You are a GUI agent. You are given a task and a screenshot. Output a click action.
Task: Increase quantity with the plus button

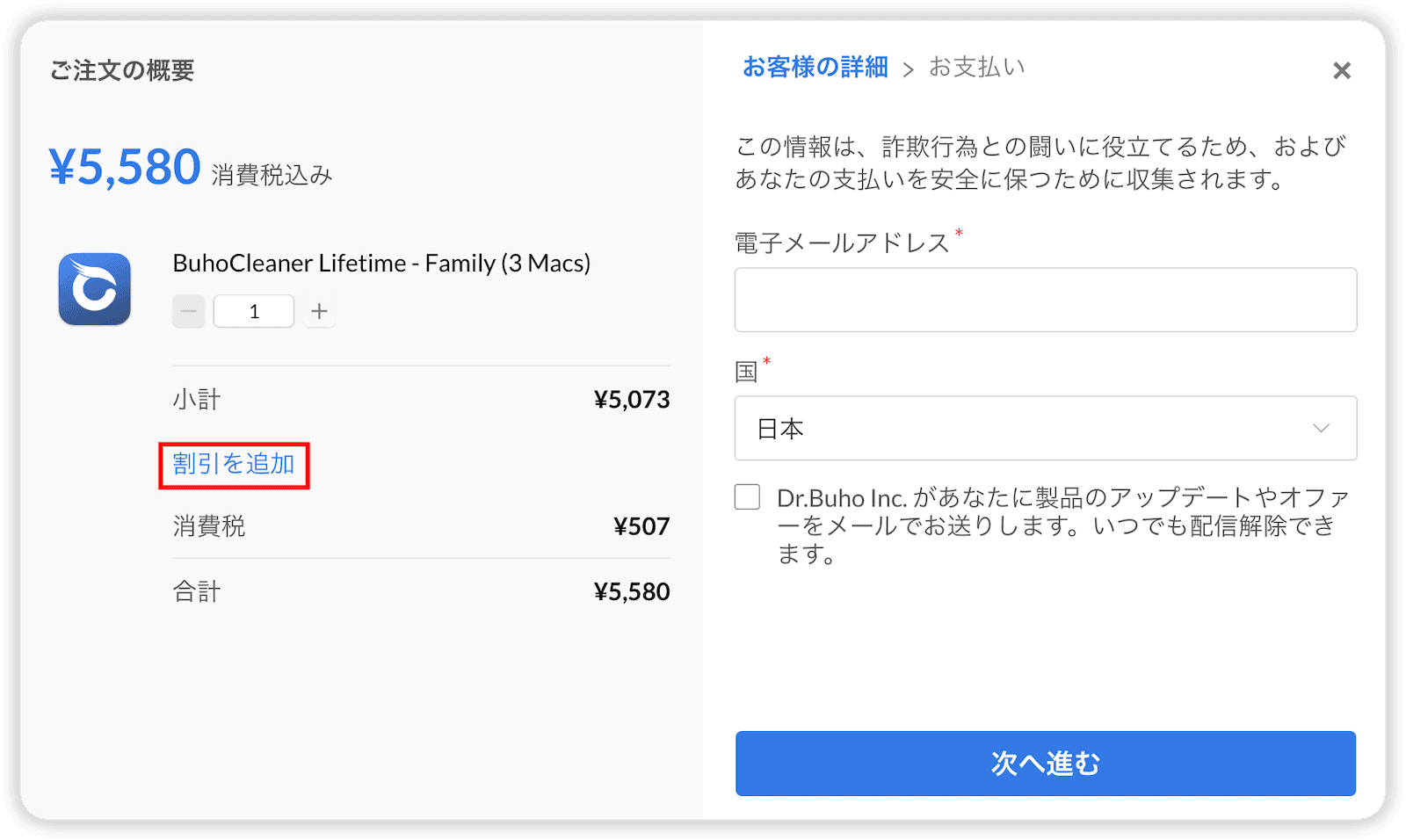pyautogui.click(x=319, y=311)
